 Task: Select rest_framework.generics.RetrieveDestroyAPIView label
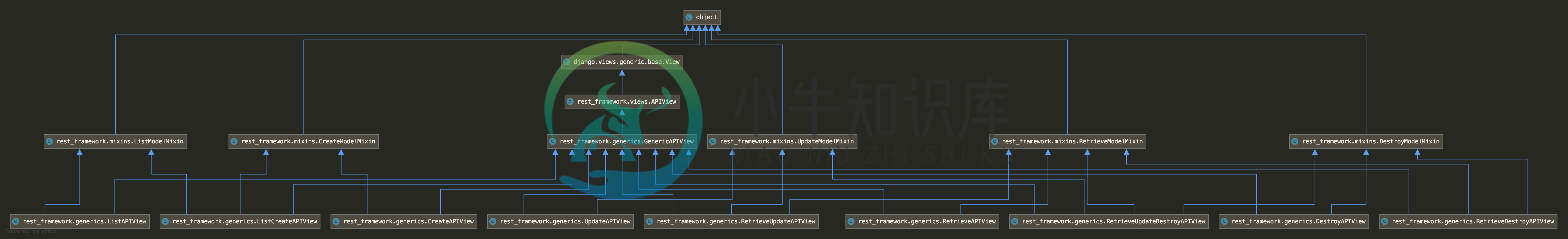[x=1473, y=222]
